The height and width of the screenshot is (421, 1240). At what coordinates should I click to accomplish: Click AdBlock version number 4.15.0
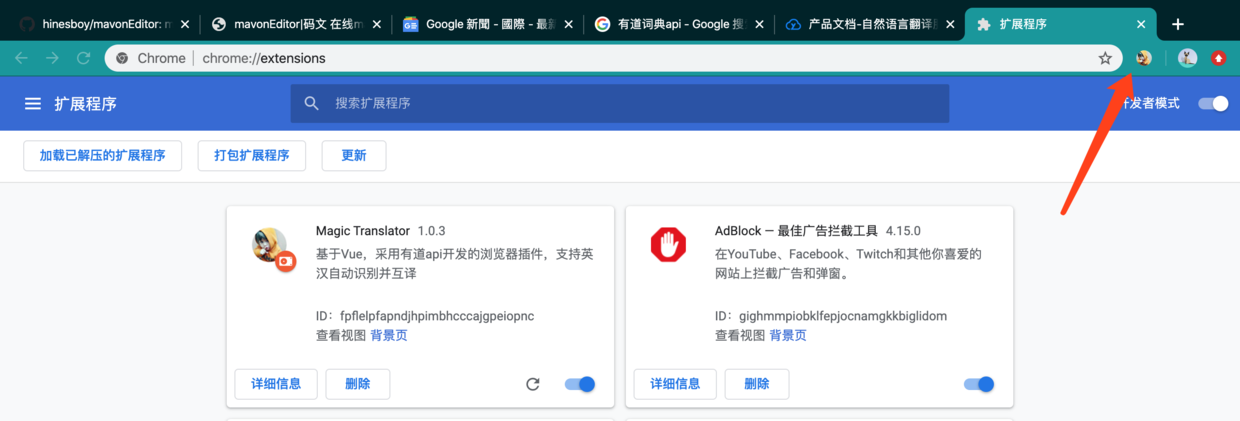[x=903, y=230]
